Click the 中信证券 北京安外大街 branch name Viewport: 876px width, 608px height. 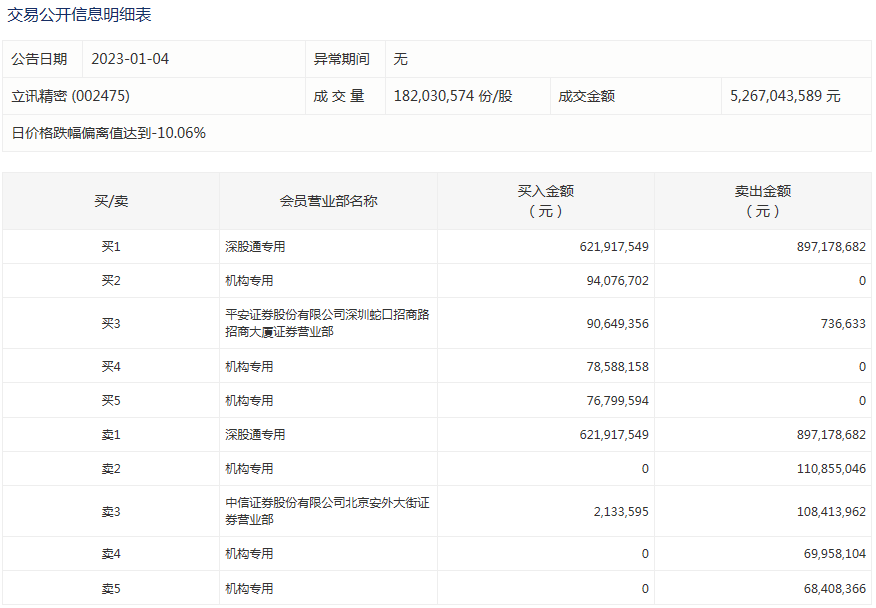[327, 511]
